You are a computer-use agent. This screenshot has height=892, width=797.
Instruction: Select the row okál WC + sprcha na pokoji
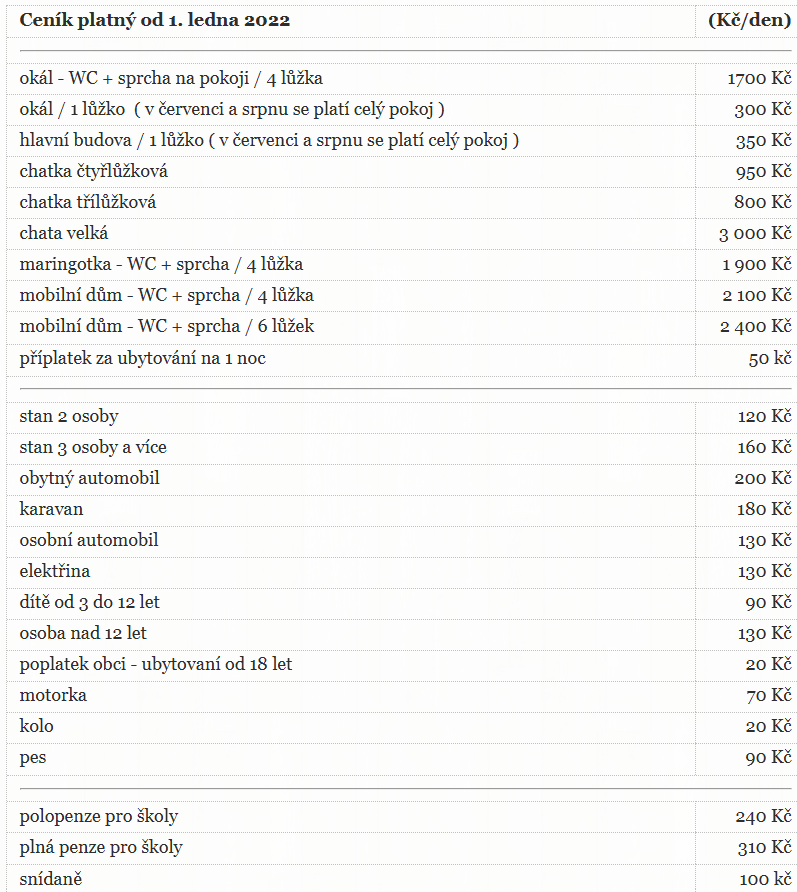coord(402,79)
